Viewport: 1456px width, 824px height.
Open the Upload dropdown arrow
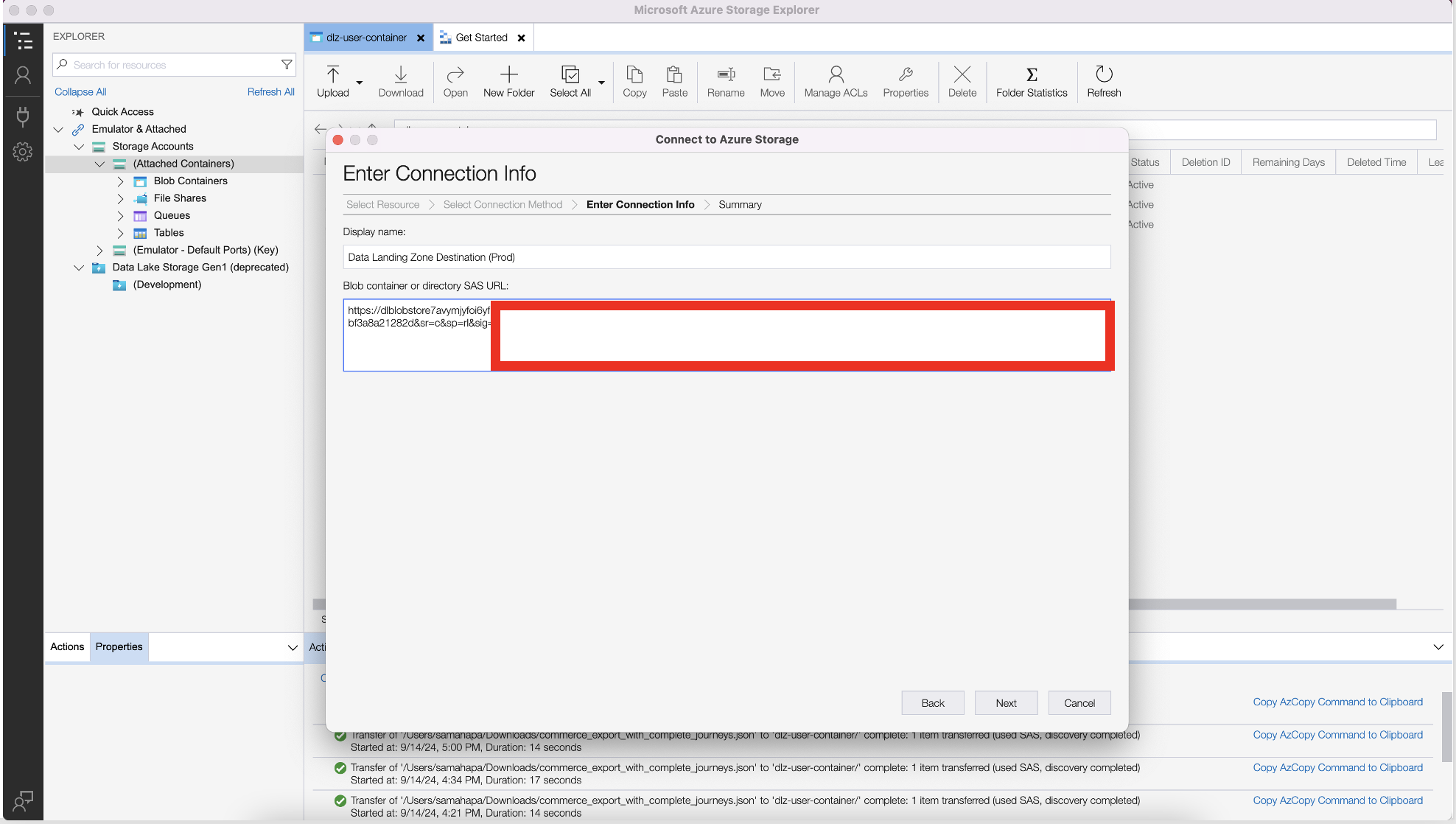pyautogui.click(x=360, y=83)
